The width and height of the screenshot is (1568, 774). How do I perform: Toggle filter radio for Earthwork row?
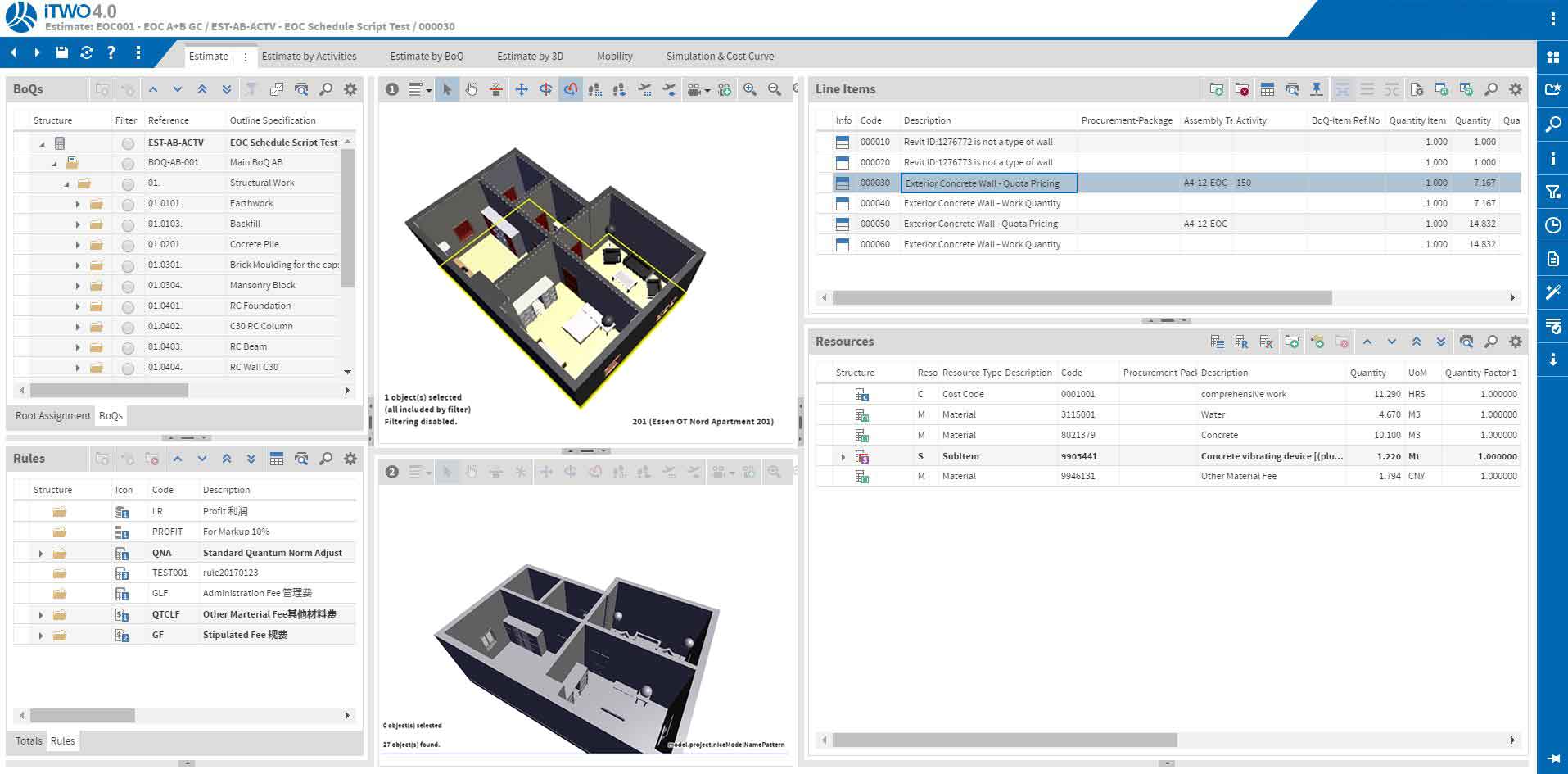[128, 204]
